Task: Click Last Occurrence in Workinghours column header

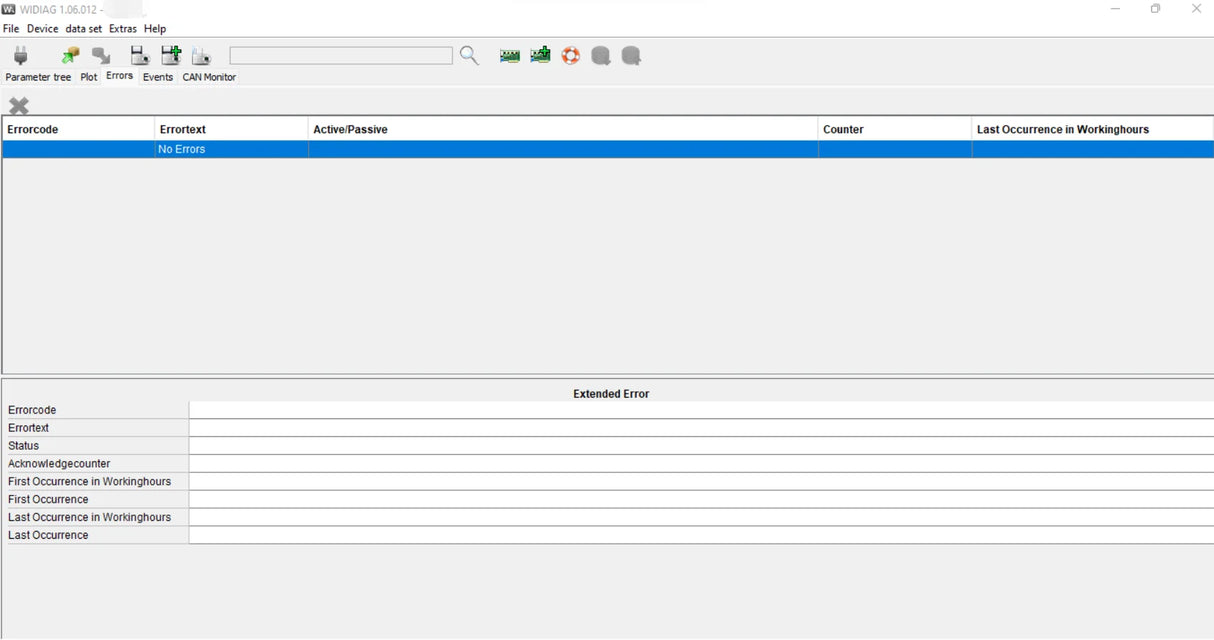Action: coord(1092,129)
